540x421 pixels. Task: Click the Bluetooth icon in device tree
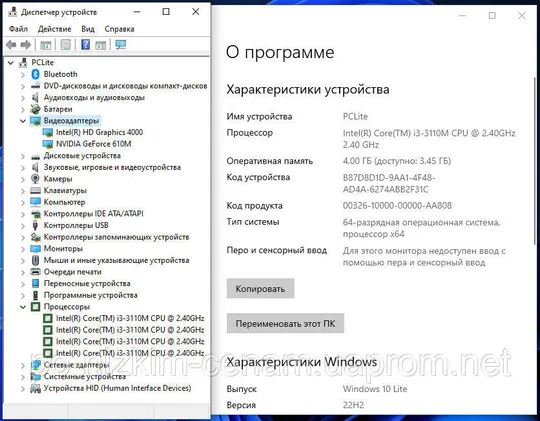pyautogui.click(x=35, y=74)
